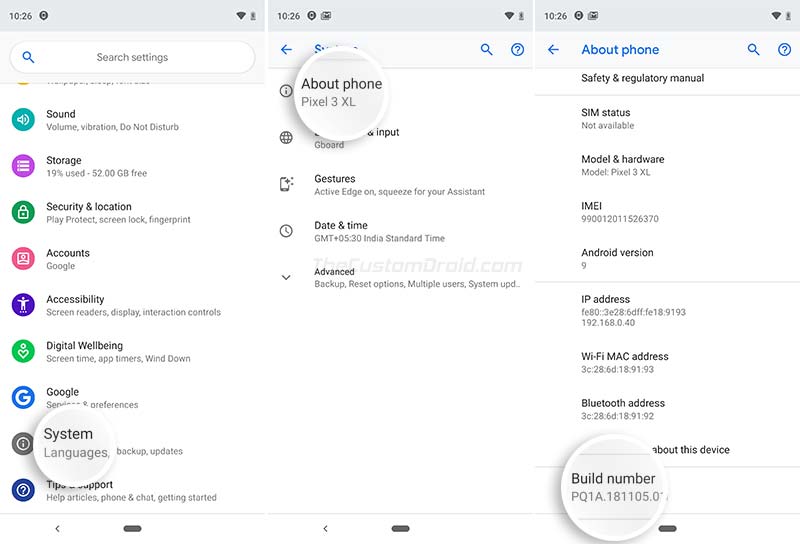Open help on About phone screen
The height and width of the screenshot is (544, 800).
[784, 50]
